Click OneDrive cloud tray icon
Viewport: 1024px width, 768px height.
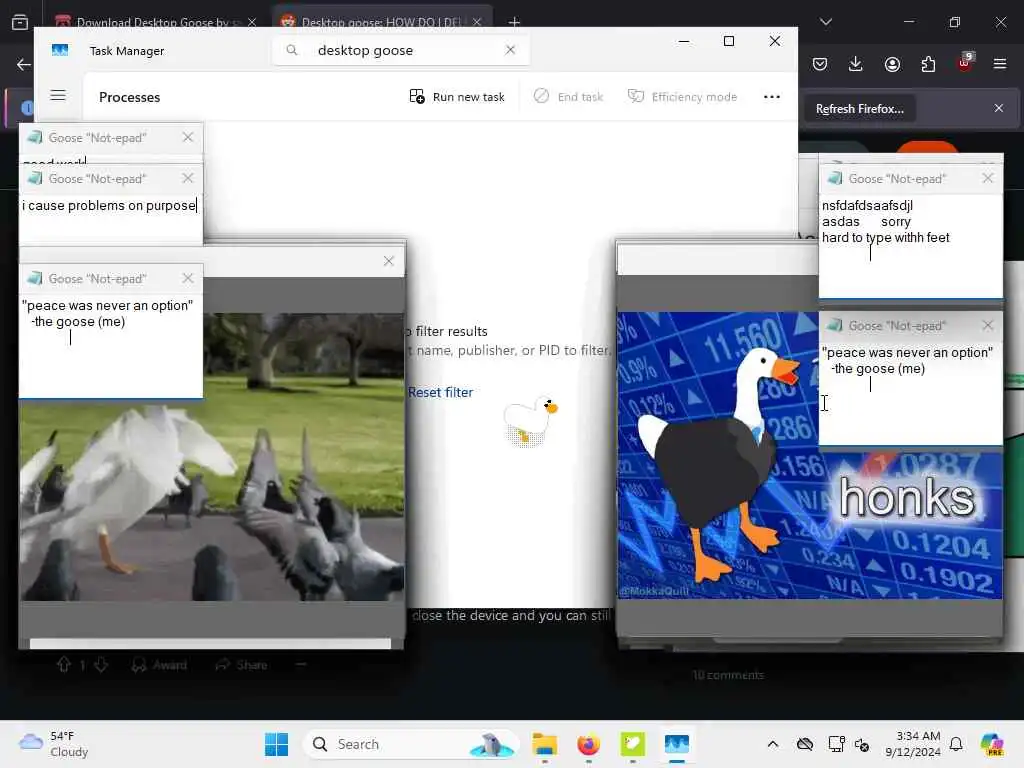coord(805,744)
